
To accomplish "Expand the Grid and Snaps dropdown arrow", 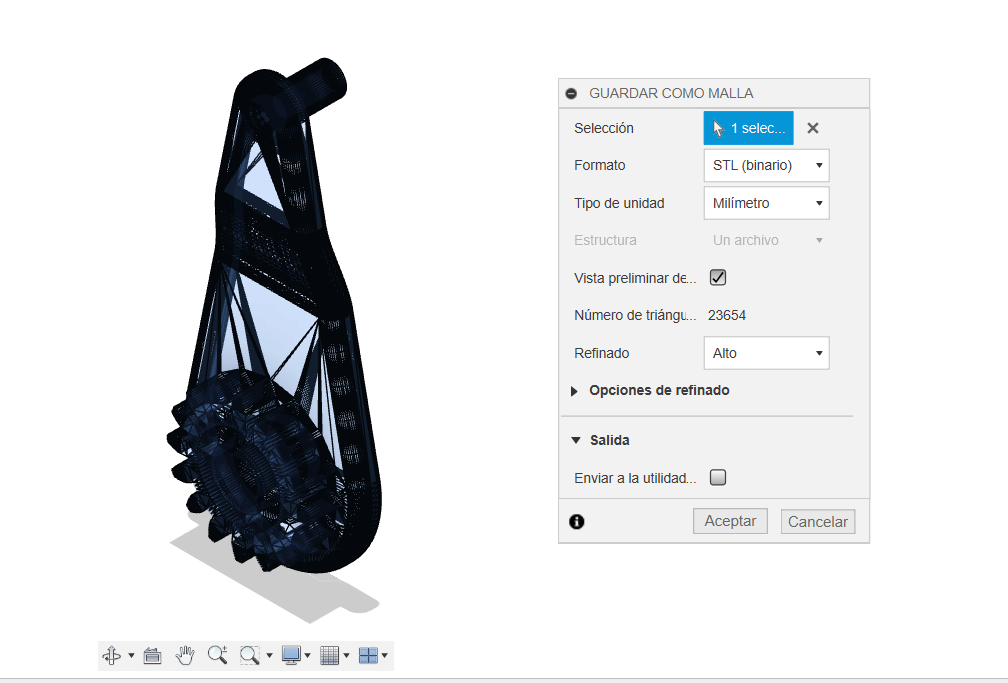I will (346, 656).
